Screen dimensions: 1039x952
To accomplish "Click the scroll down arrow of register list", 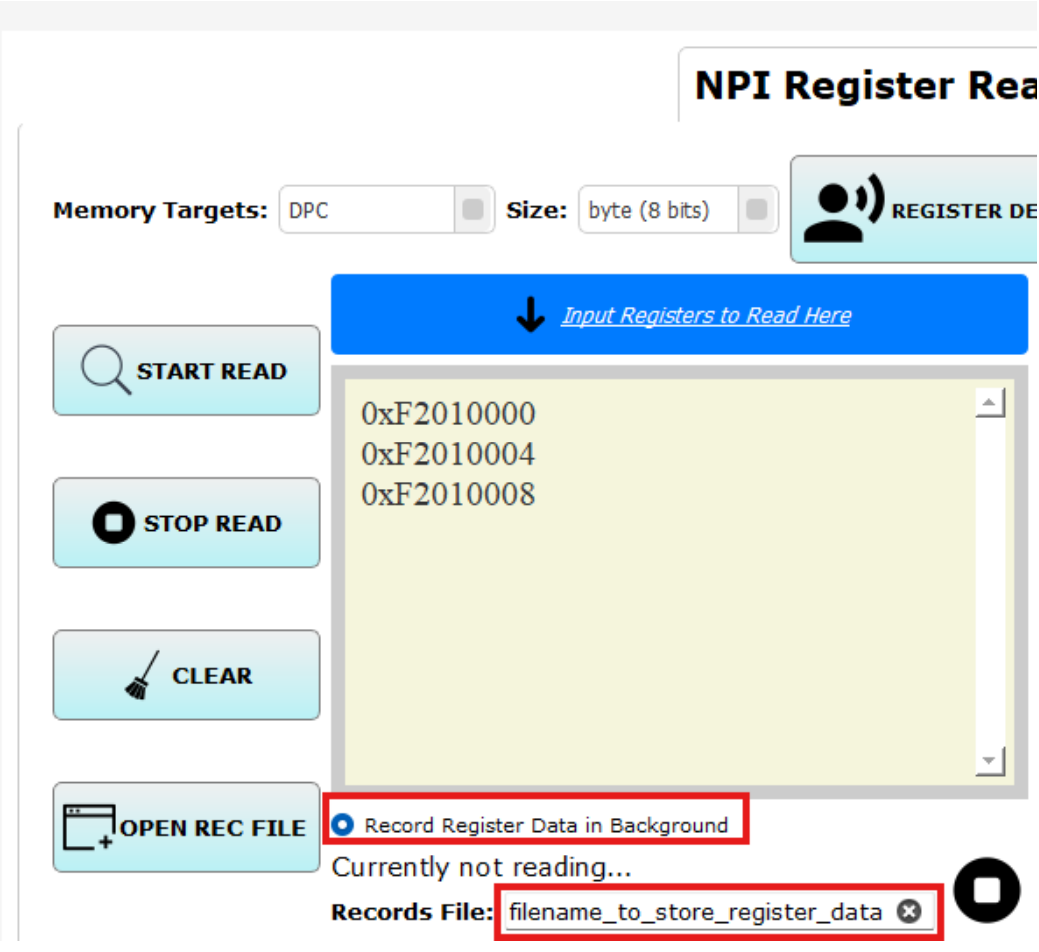I will [x=990, y=761].
